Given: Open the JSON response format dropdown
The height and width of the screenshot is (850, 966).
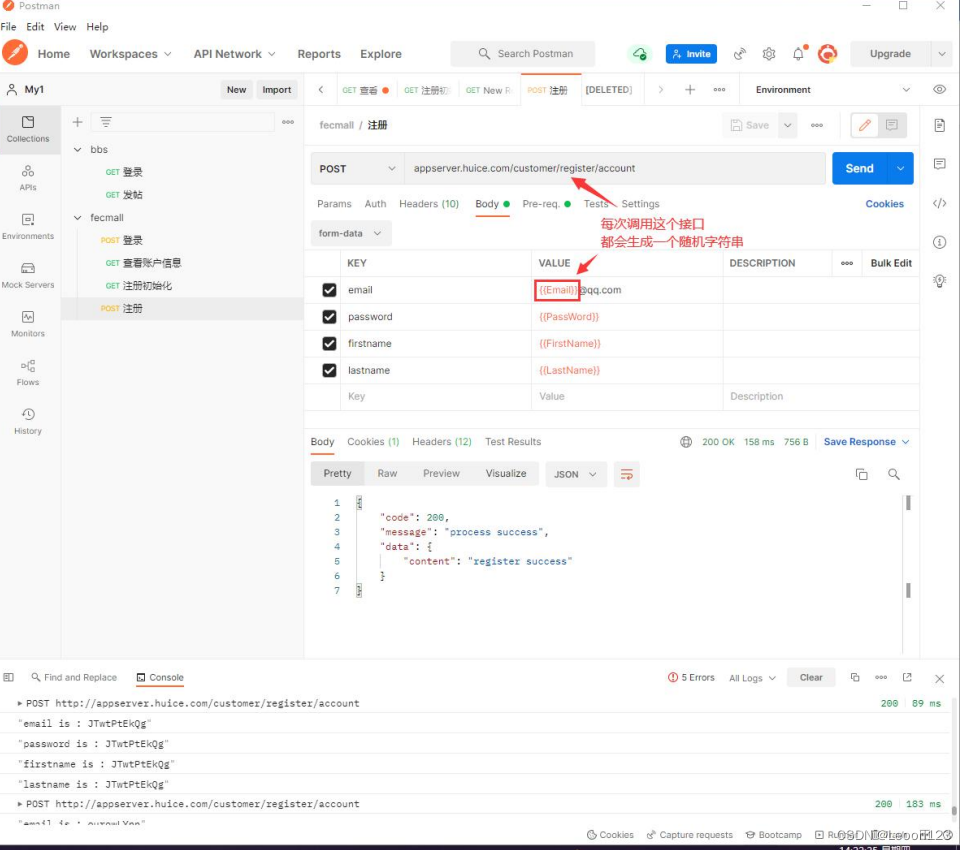Looking at the screenshot, I should click(575, 474).
